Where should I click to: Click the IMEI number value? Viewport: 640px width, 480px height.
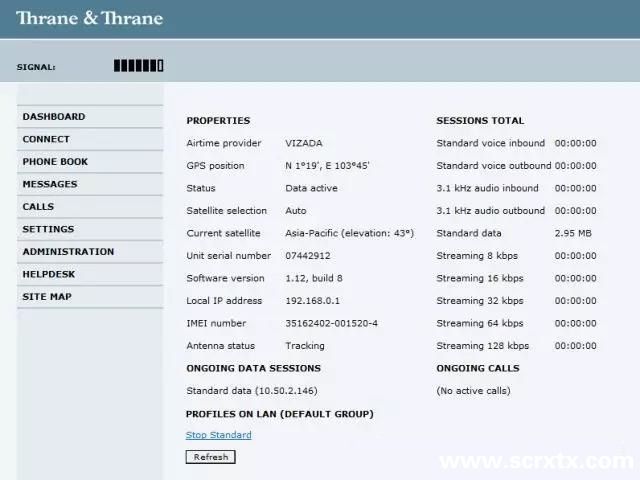(331, 323)
